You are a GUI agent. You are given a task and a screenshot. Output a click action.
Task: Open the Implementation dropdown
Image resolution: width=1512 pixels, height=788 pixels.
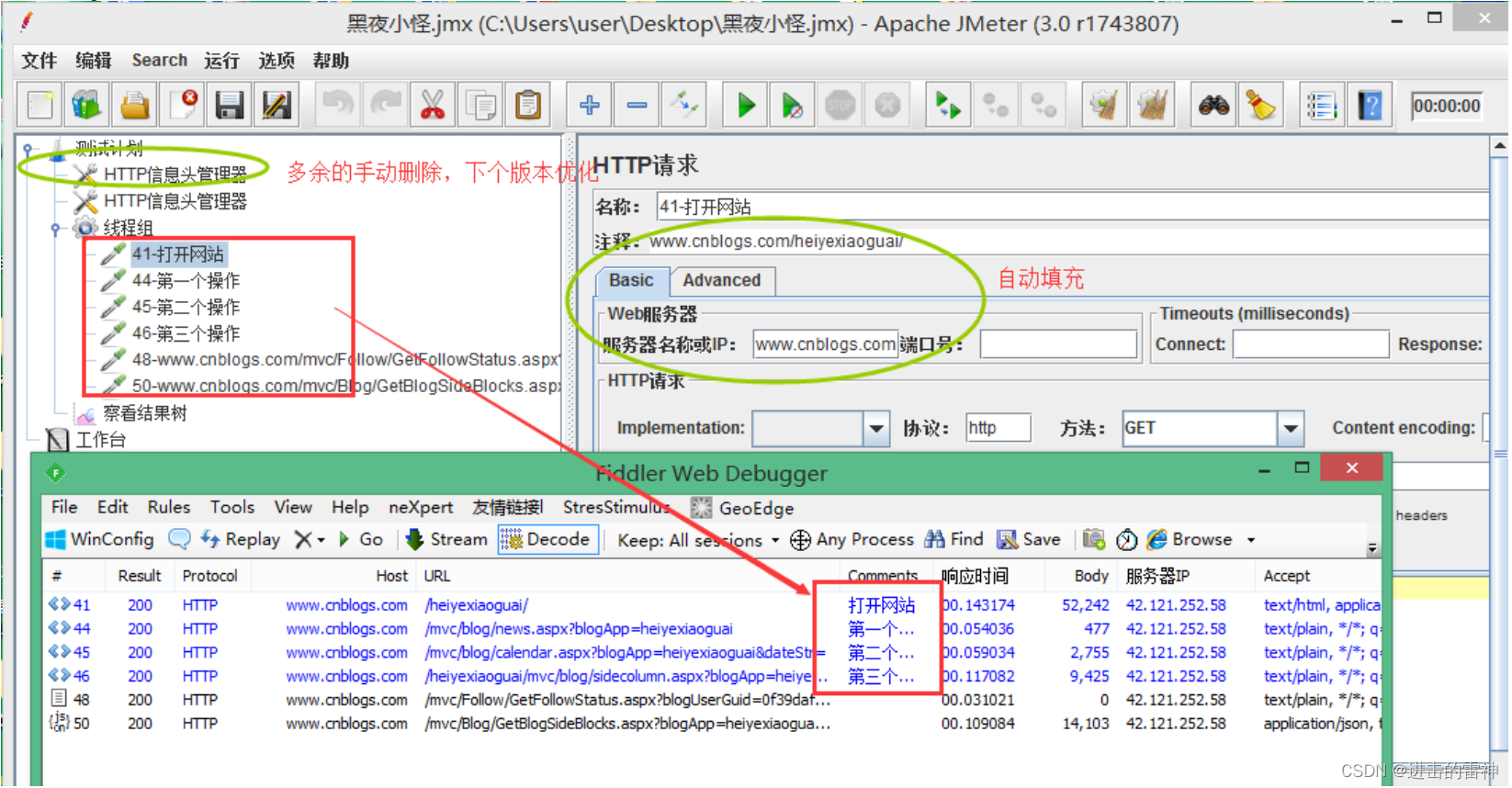tap(876, 428)
